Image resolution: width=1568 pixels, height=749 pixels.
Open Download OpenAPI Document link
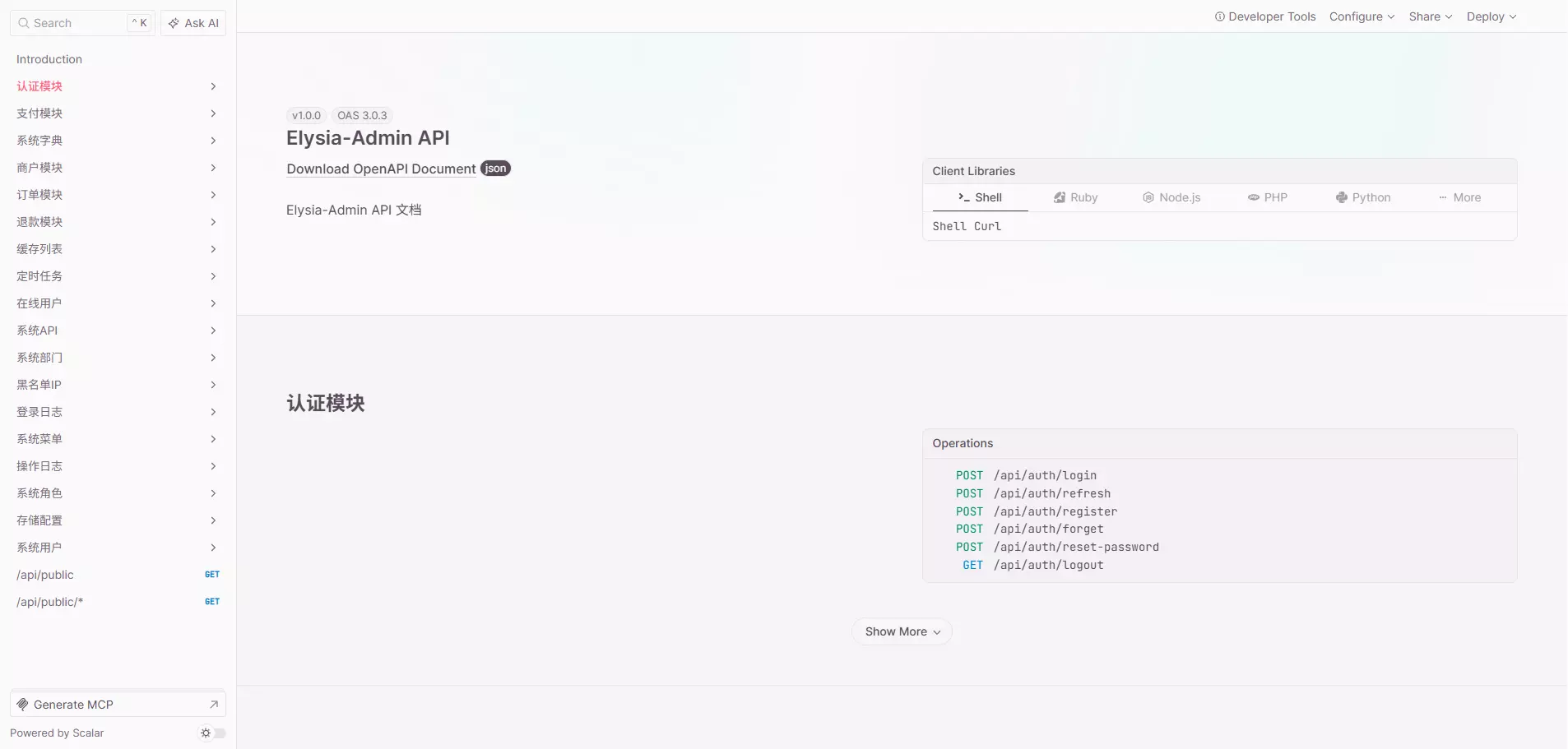click(x=381, y=169)
